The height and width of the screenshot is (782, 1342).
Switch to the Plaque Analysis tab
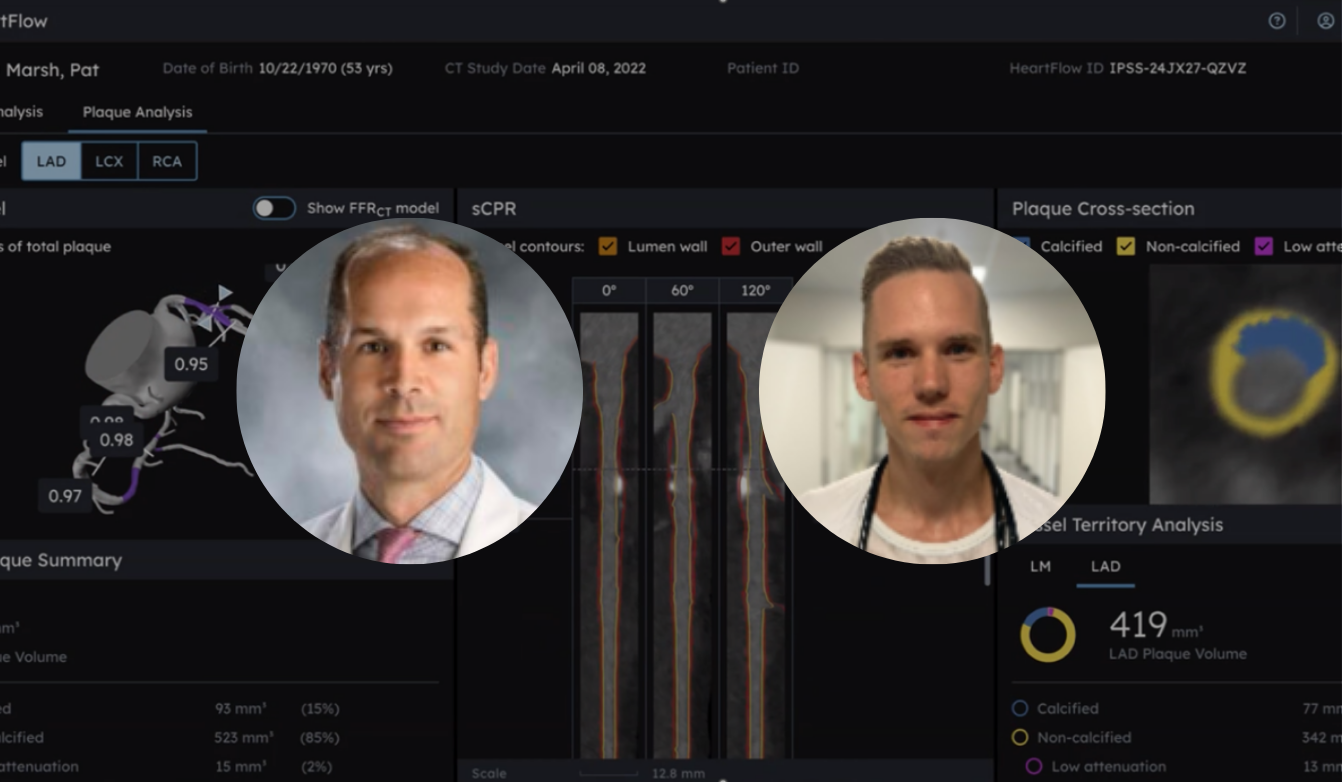click(x=137, y=112)
